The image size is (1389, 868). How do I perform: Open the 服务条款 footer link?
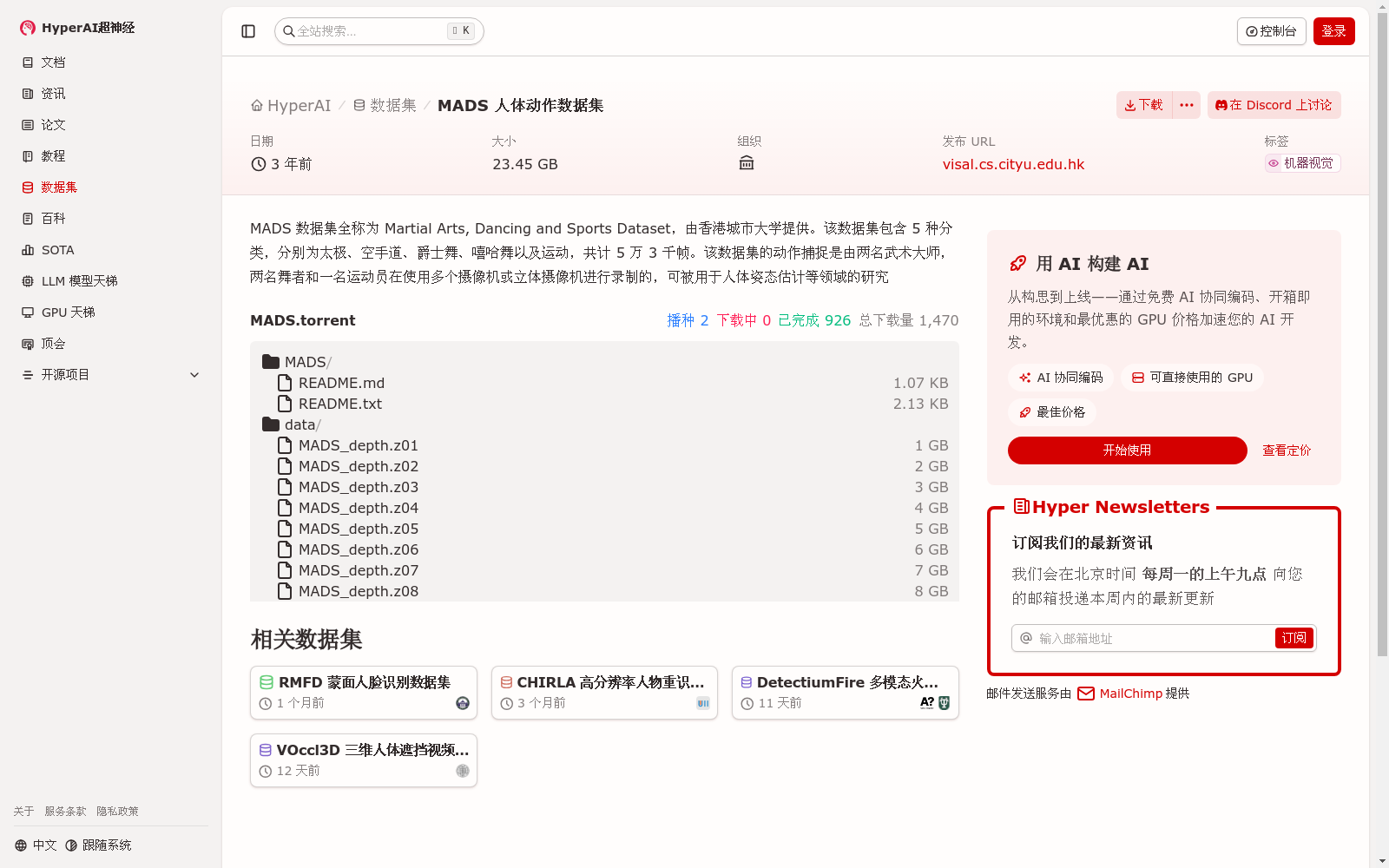coord(65,812)
